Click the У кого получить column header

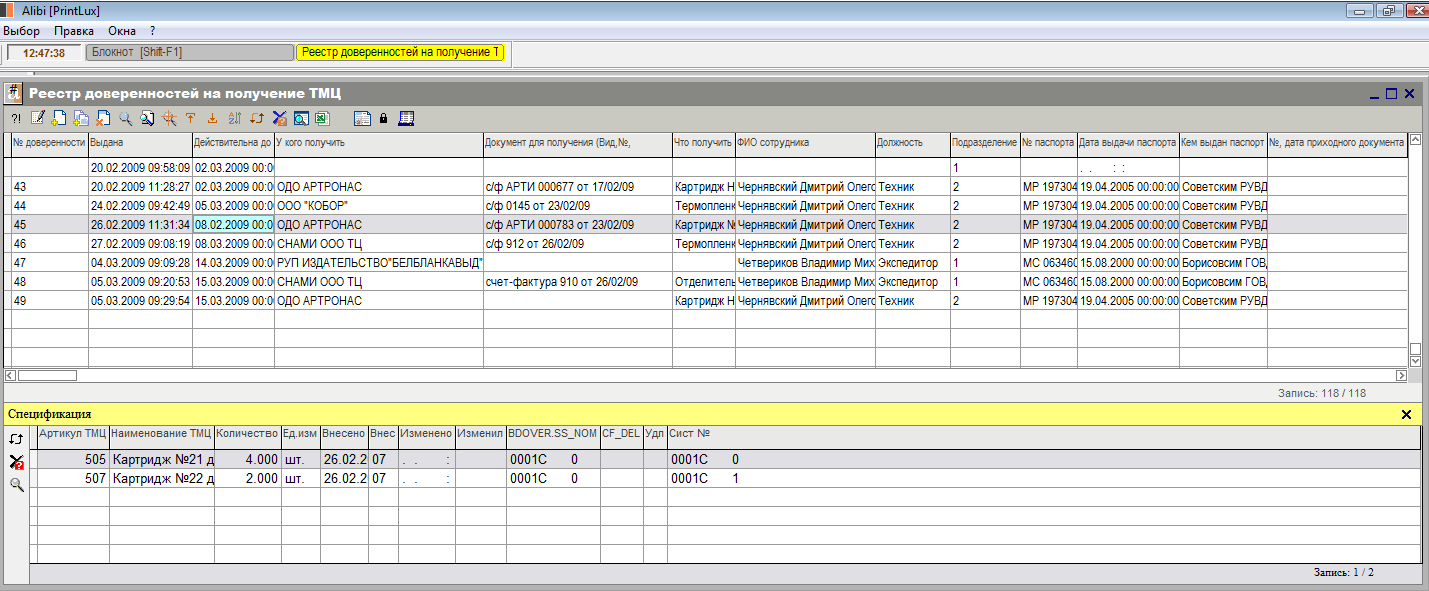click(378, 143)
